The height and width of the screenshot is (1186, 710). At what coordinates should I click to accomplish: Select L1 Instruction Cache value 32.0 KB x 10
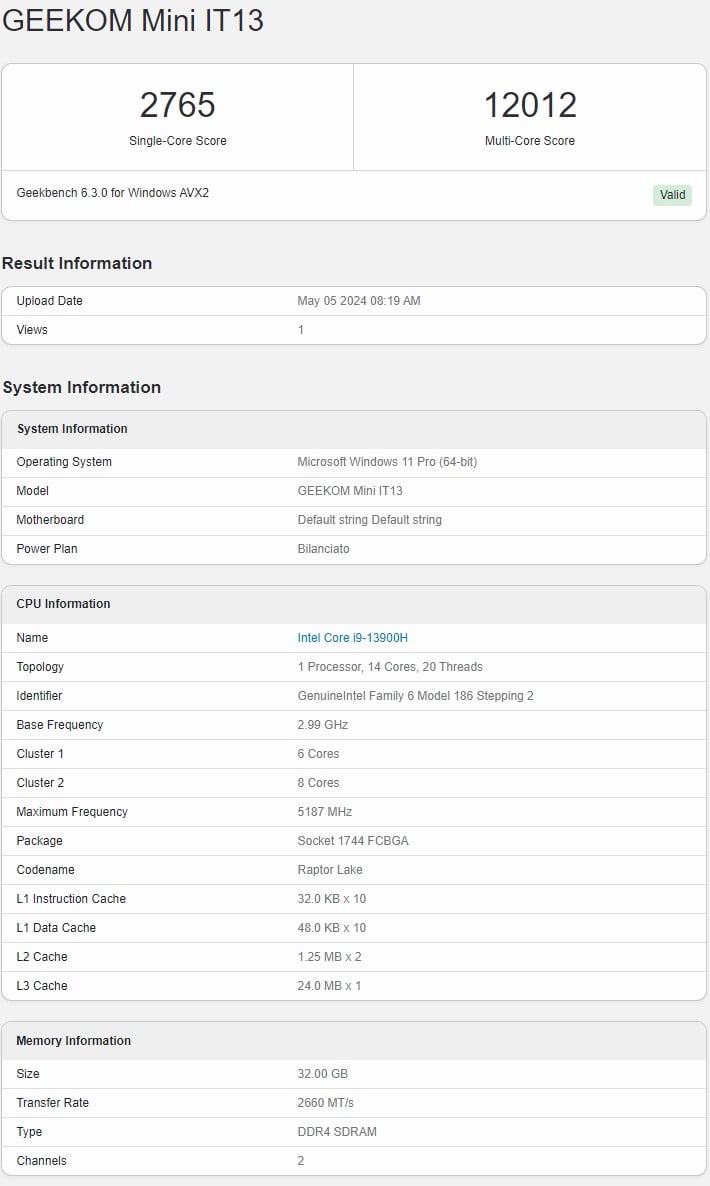[331, 899]
